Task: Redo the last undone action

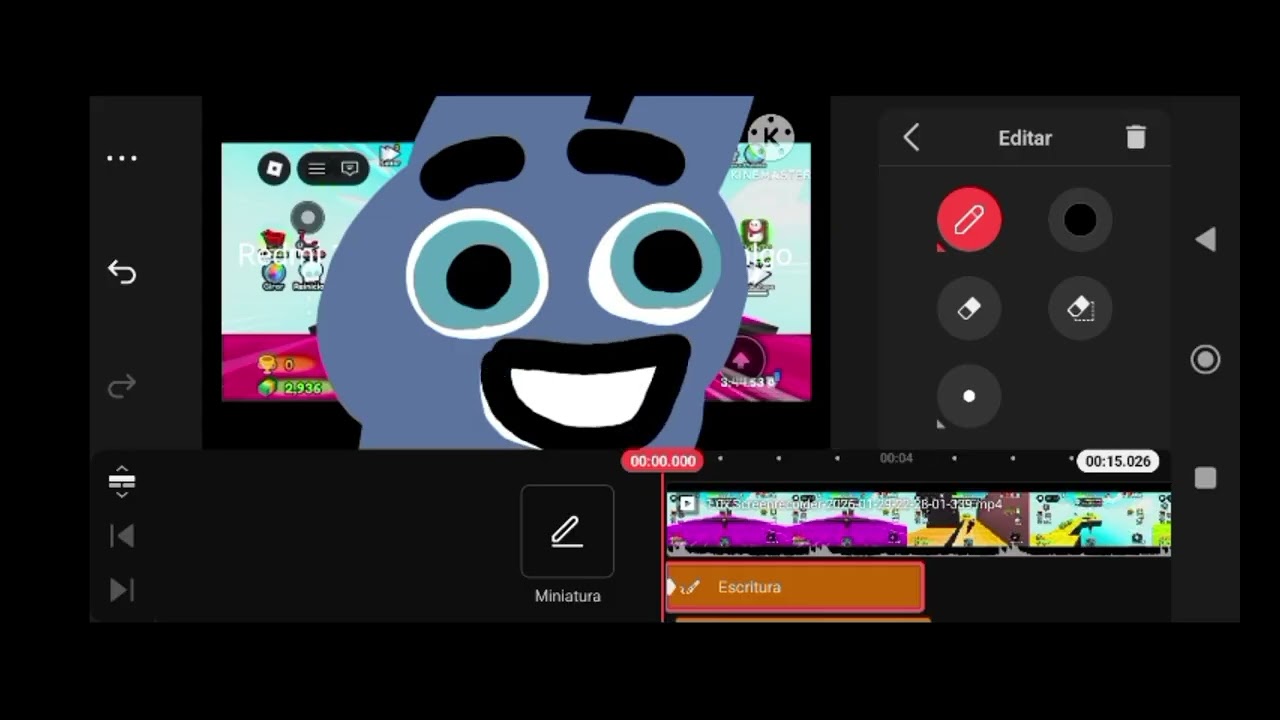Action: 122,386
